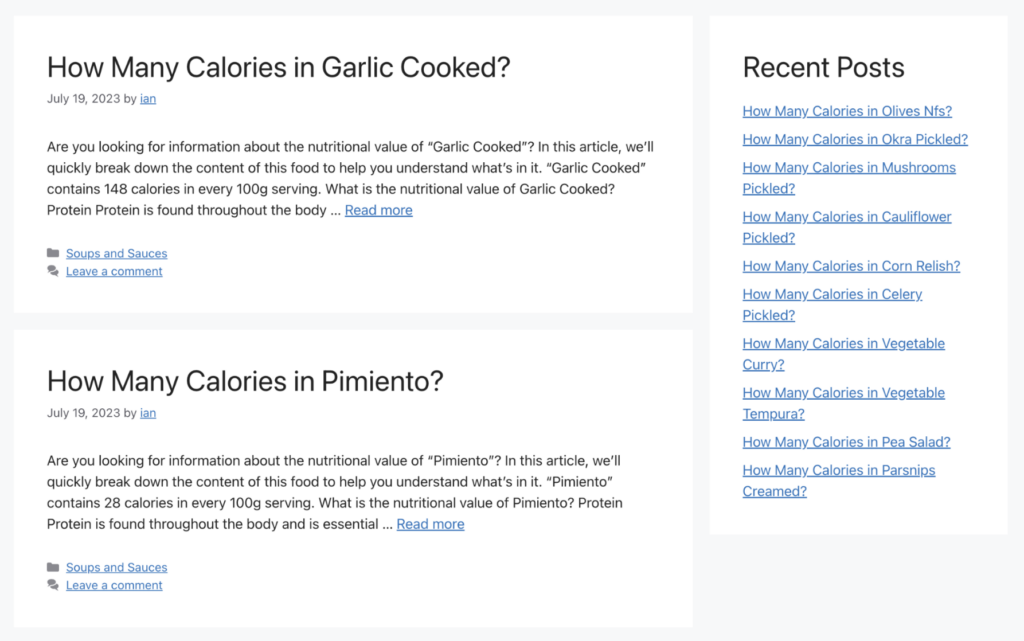Visit Calories in Vegetable Curry post
Screen dimensions: 1024x641
pyautogui.click(x=844, y=354)
